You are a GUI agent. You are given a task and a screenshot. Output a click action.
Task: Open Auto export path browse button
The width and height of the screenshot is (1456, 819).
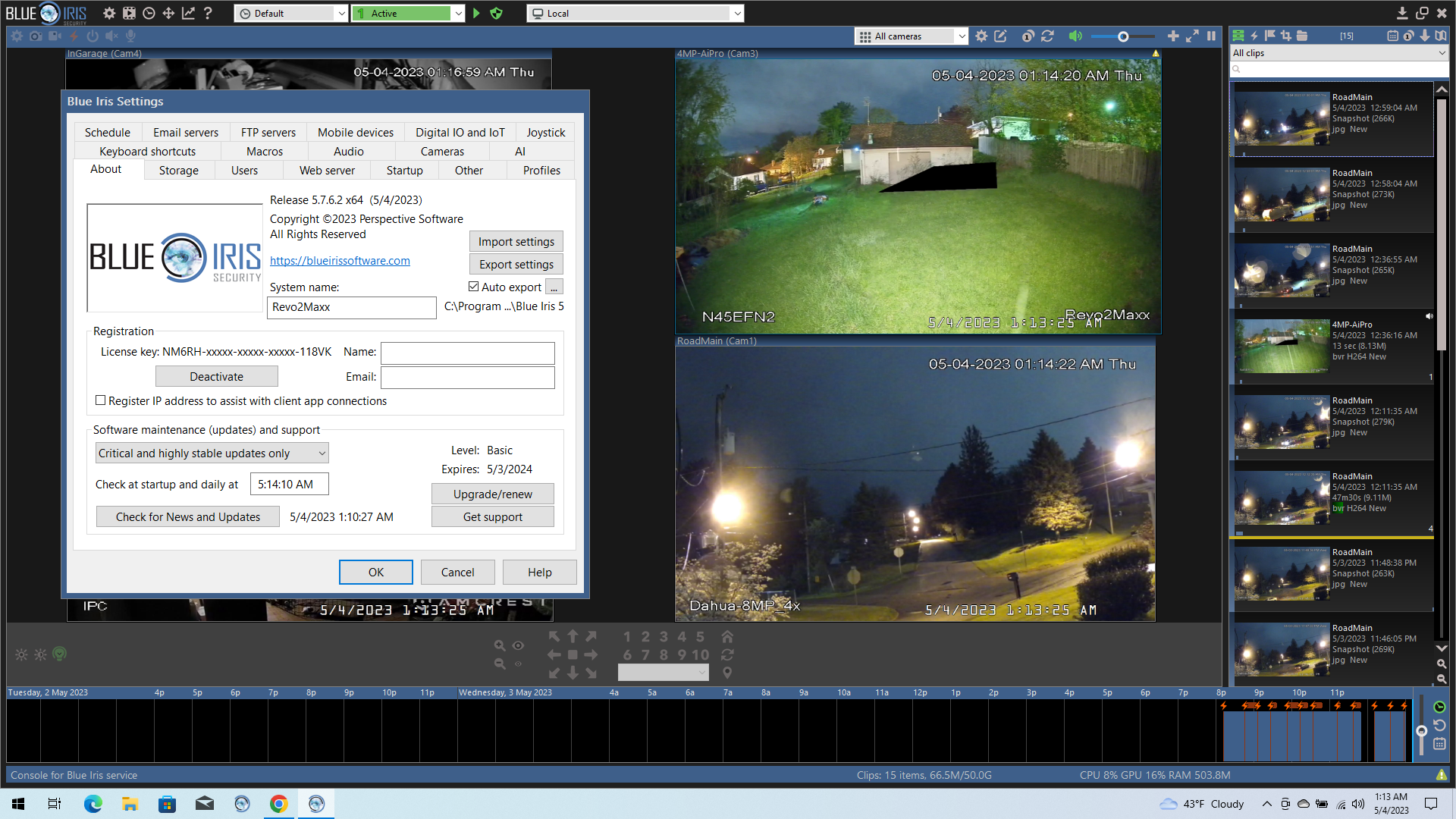[x=554, y=287]
